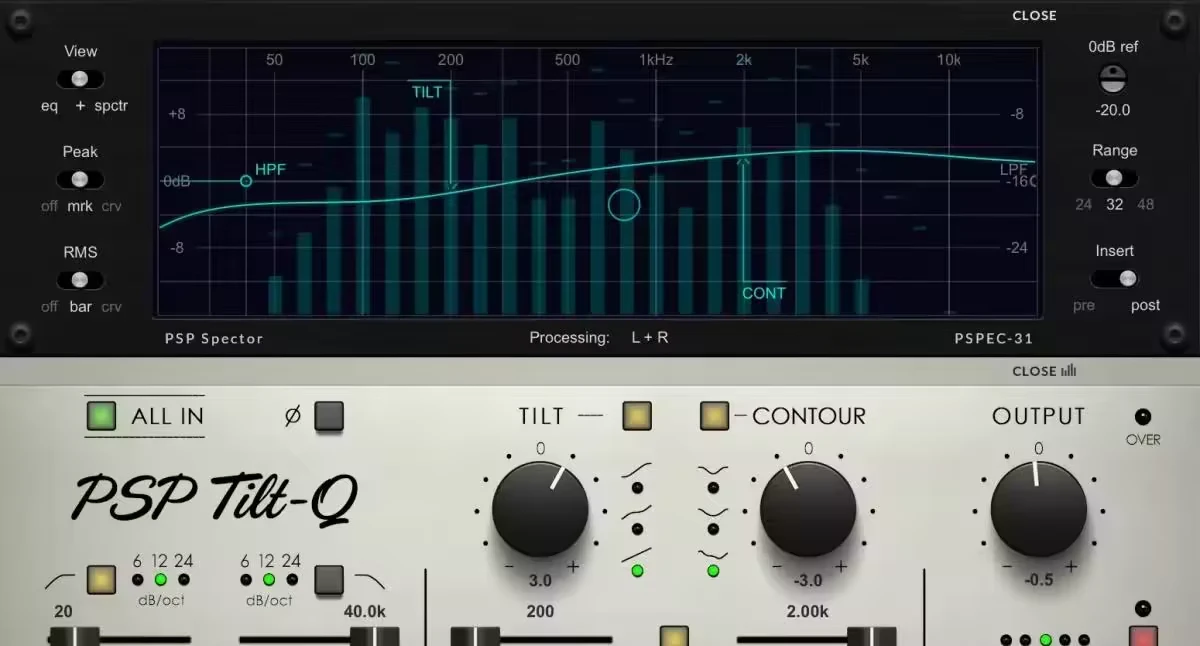The image size is (1200, 646).
Task: Close the PSP Spector analyzer panel
Action: tap(1034, 15)
